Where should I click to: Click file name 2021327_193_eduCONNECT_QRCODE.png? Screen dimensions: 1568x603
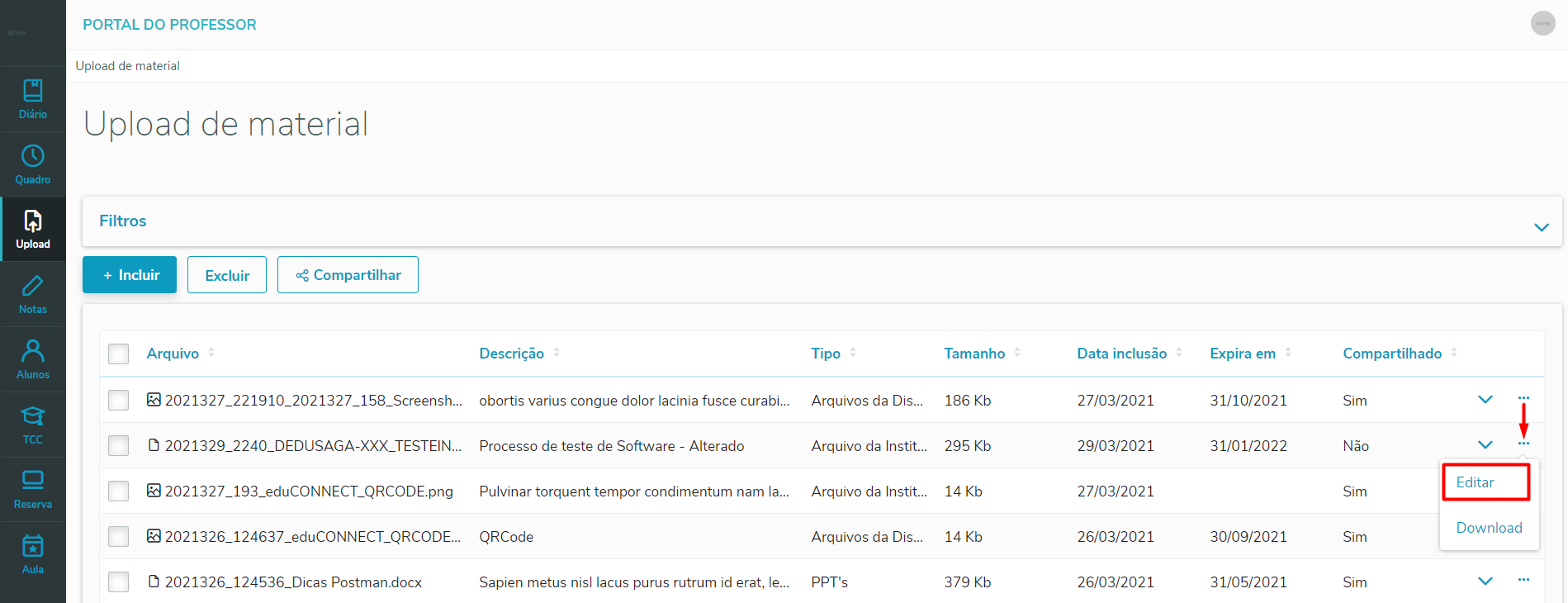(309, 491)
